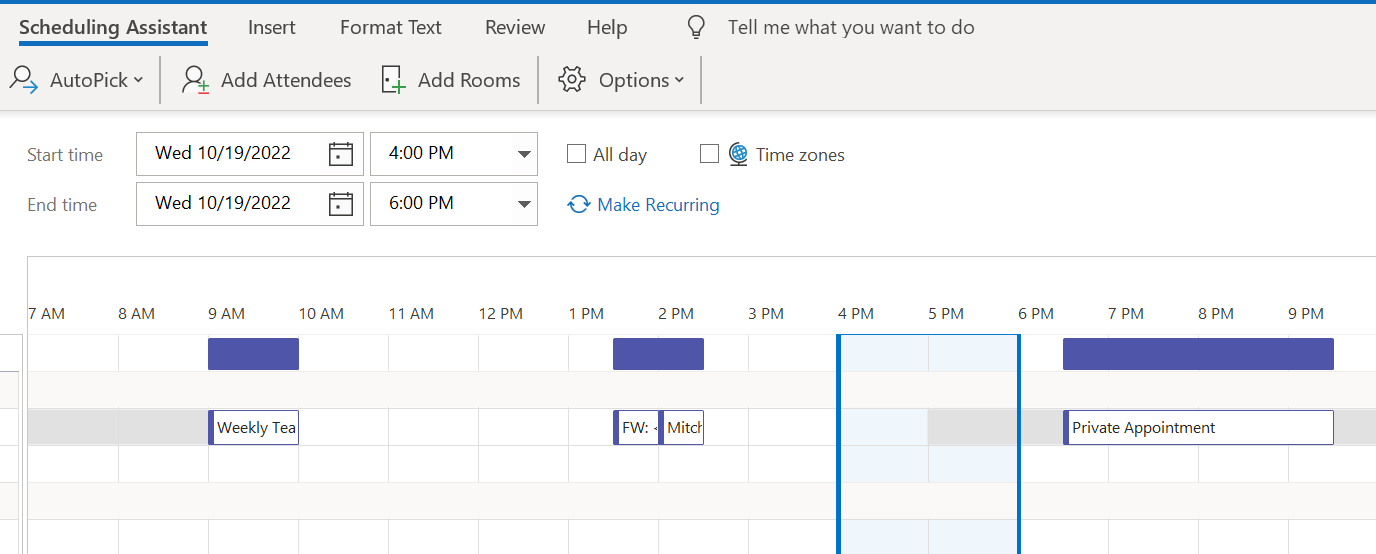Click the Weekly Team meeting block
Screen dimensions: 1376x554
tap(253, 427)
